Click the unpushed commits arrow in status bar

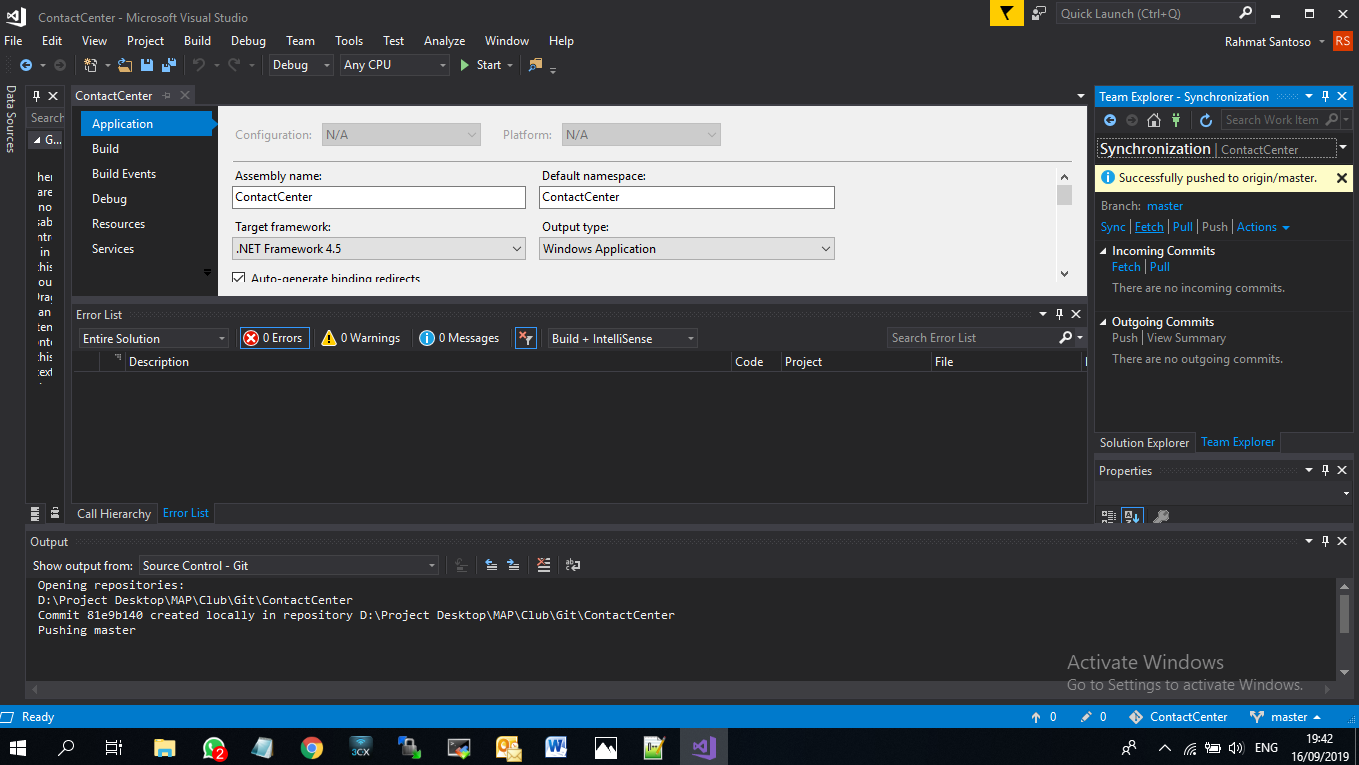point(1036,717)
